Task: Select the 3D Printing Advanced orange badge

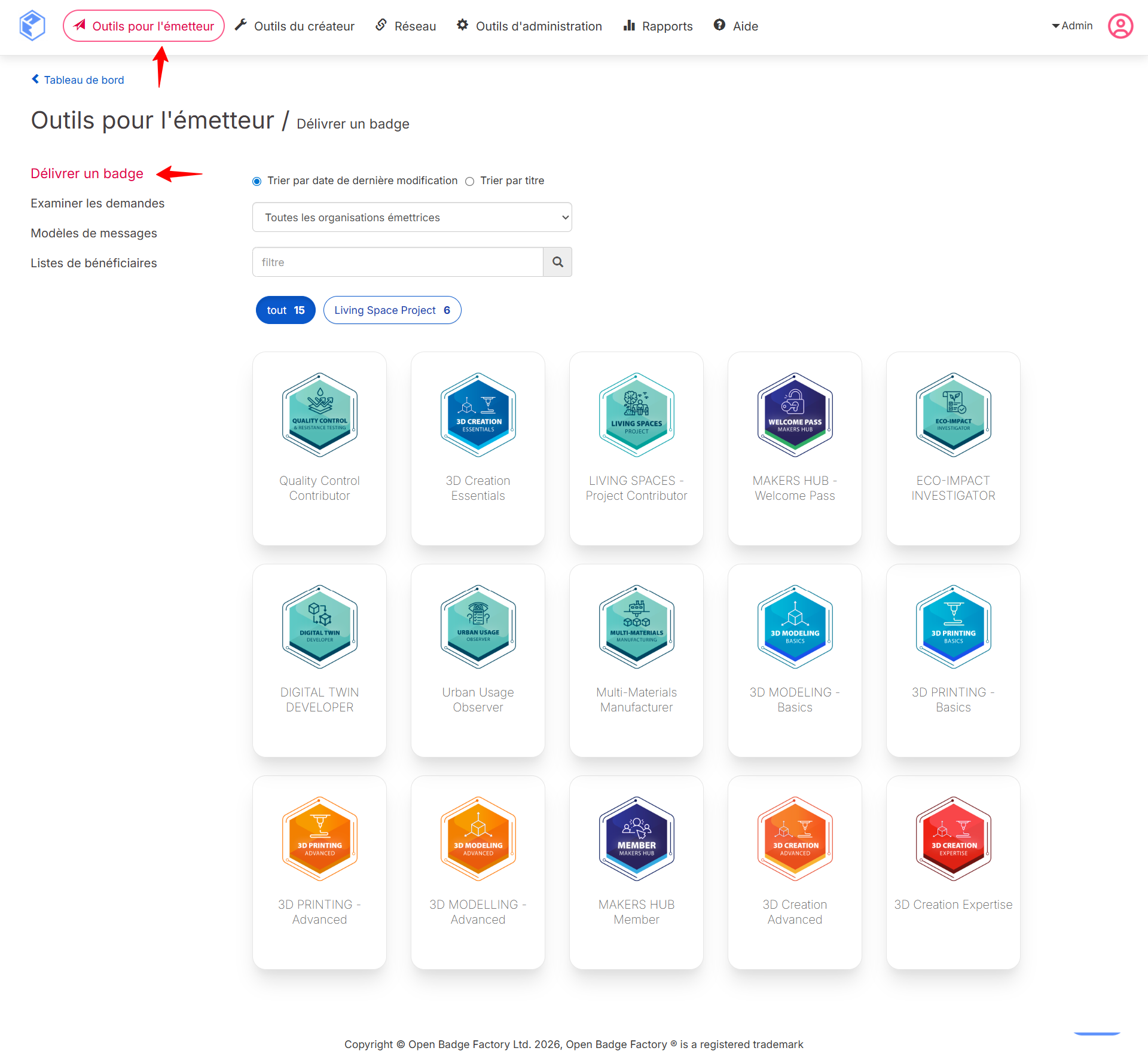Action: (x=320, y=839)
